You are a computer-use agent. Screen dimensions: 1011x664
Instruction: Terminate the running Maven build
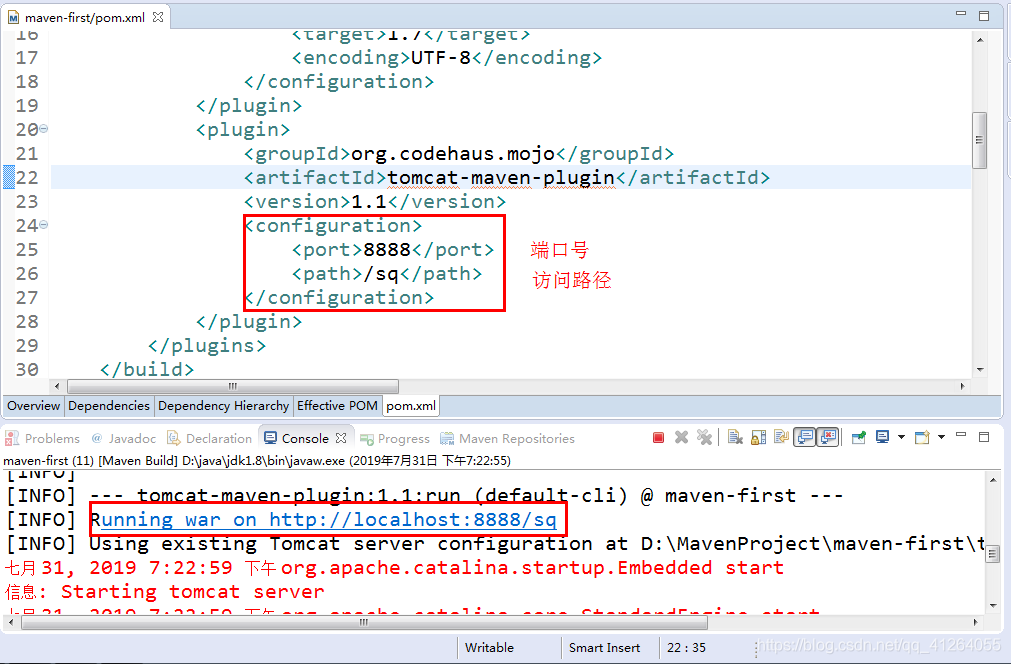coord(658,438)
